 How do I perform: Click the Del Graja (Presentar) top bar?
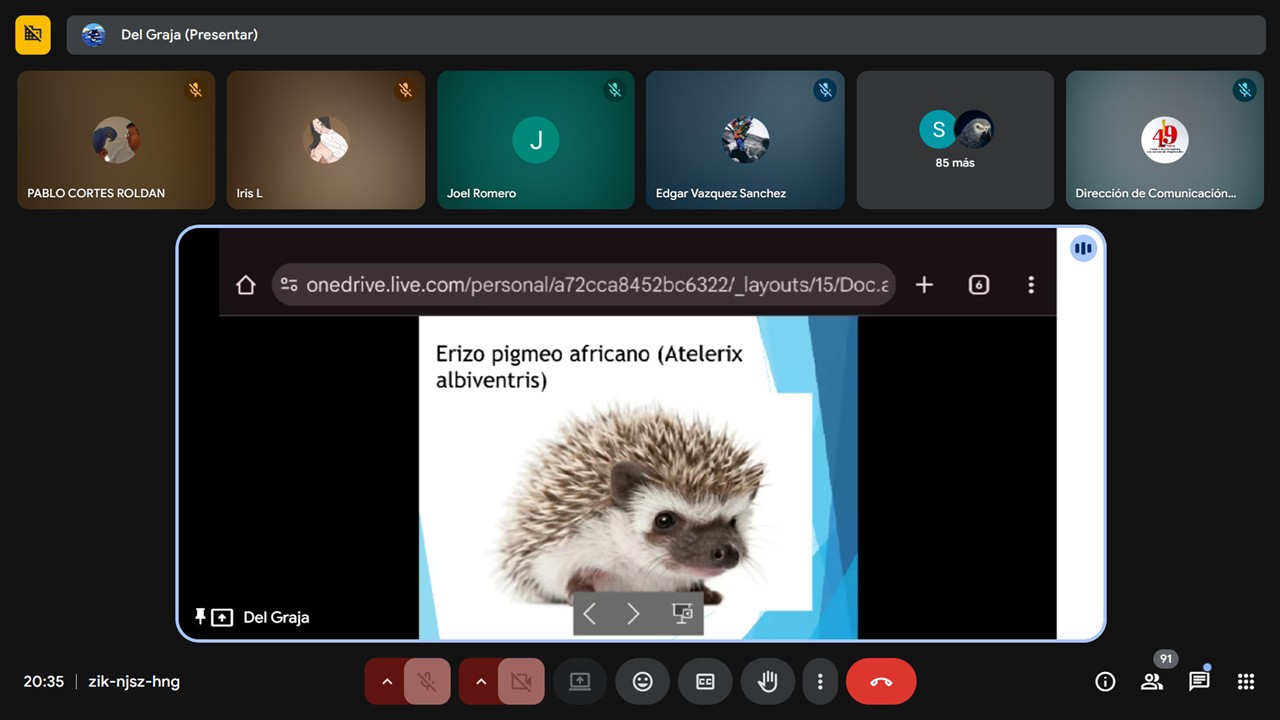(665, 35)
